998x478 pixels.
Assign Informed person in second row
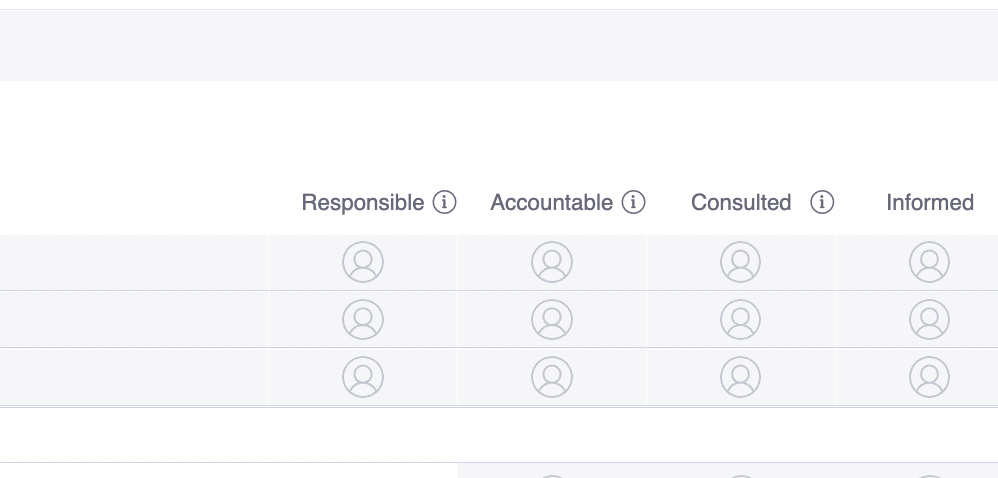click(929, 319)
